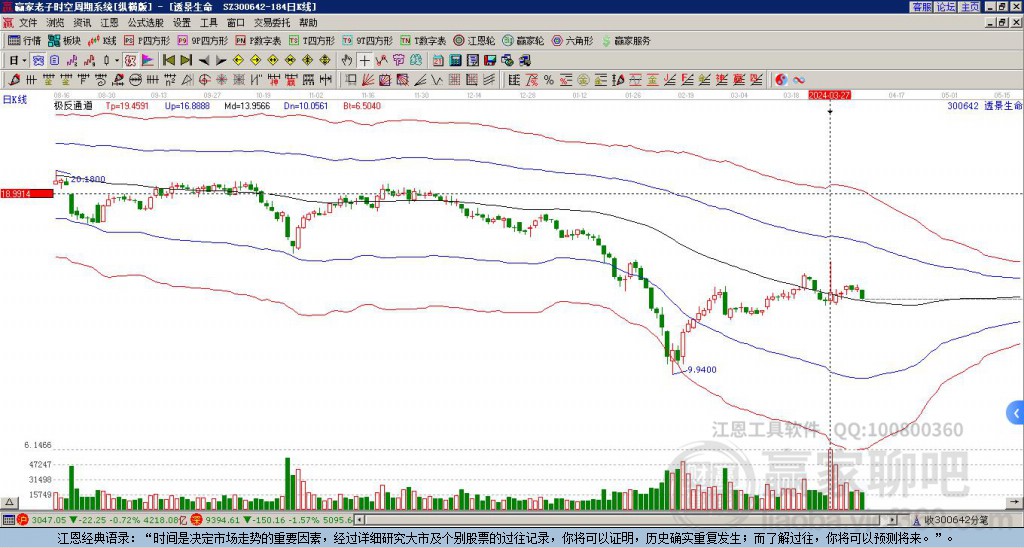The height and width of the screenshot is (548, 1024).
Task: Click the horizontal scrollbar left arrow
Action: coord(359,520)
